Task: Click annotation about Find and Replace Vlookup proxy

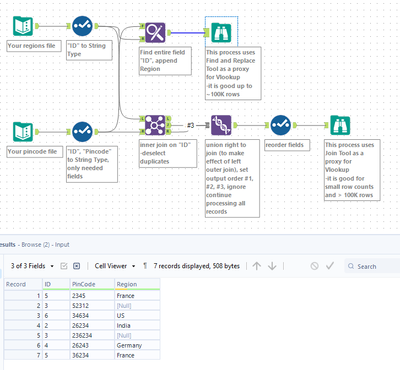Action: pos(233,73)
